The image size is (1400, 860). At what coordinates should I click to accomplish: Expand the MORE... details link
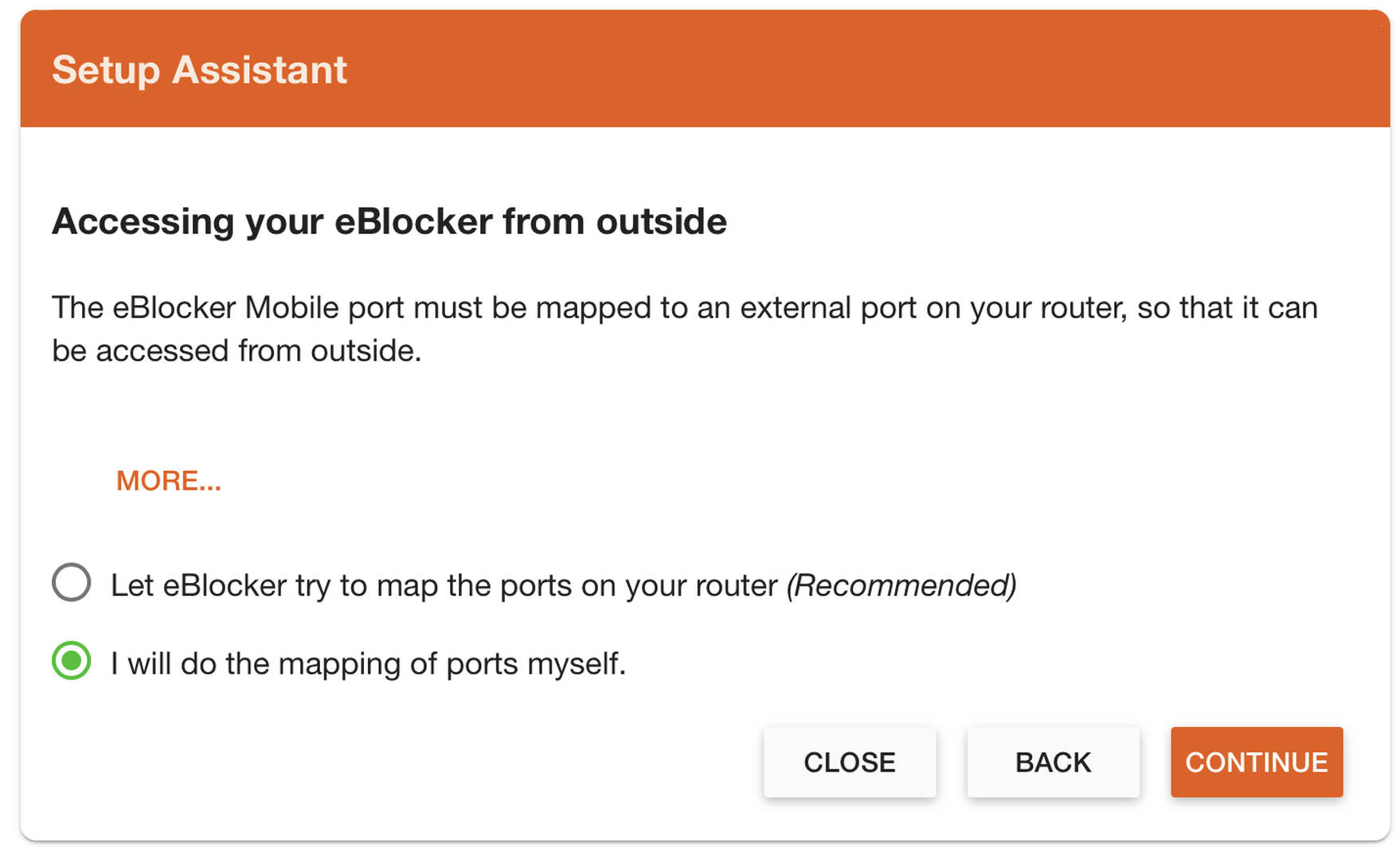tap(169, 480)
